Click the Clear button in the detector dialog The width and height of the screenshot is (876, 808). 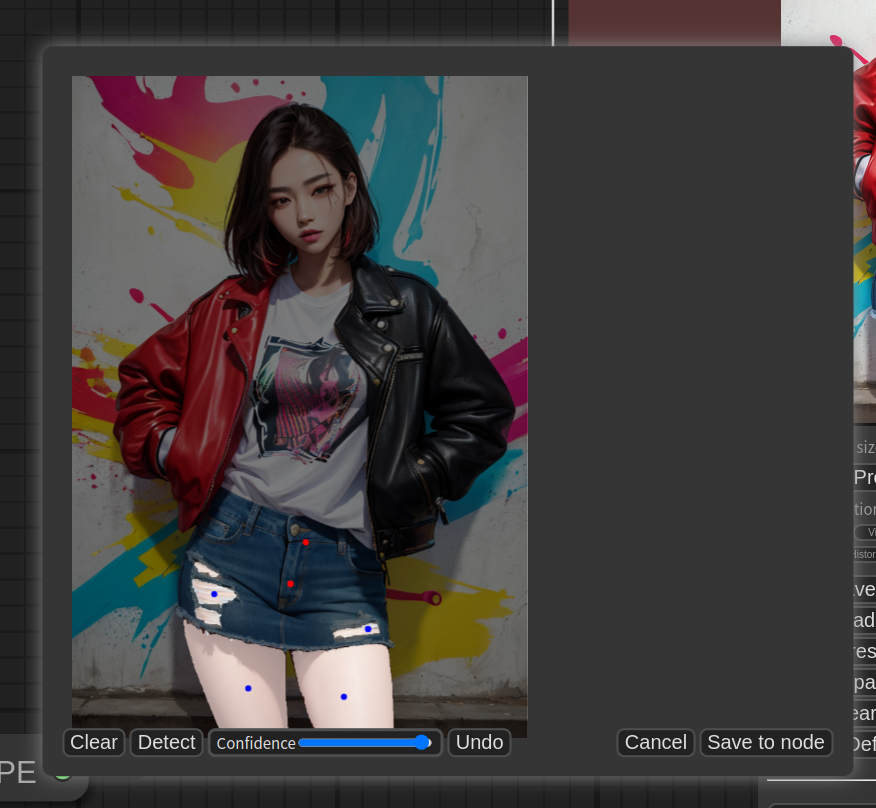94,742
